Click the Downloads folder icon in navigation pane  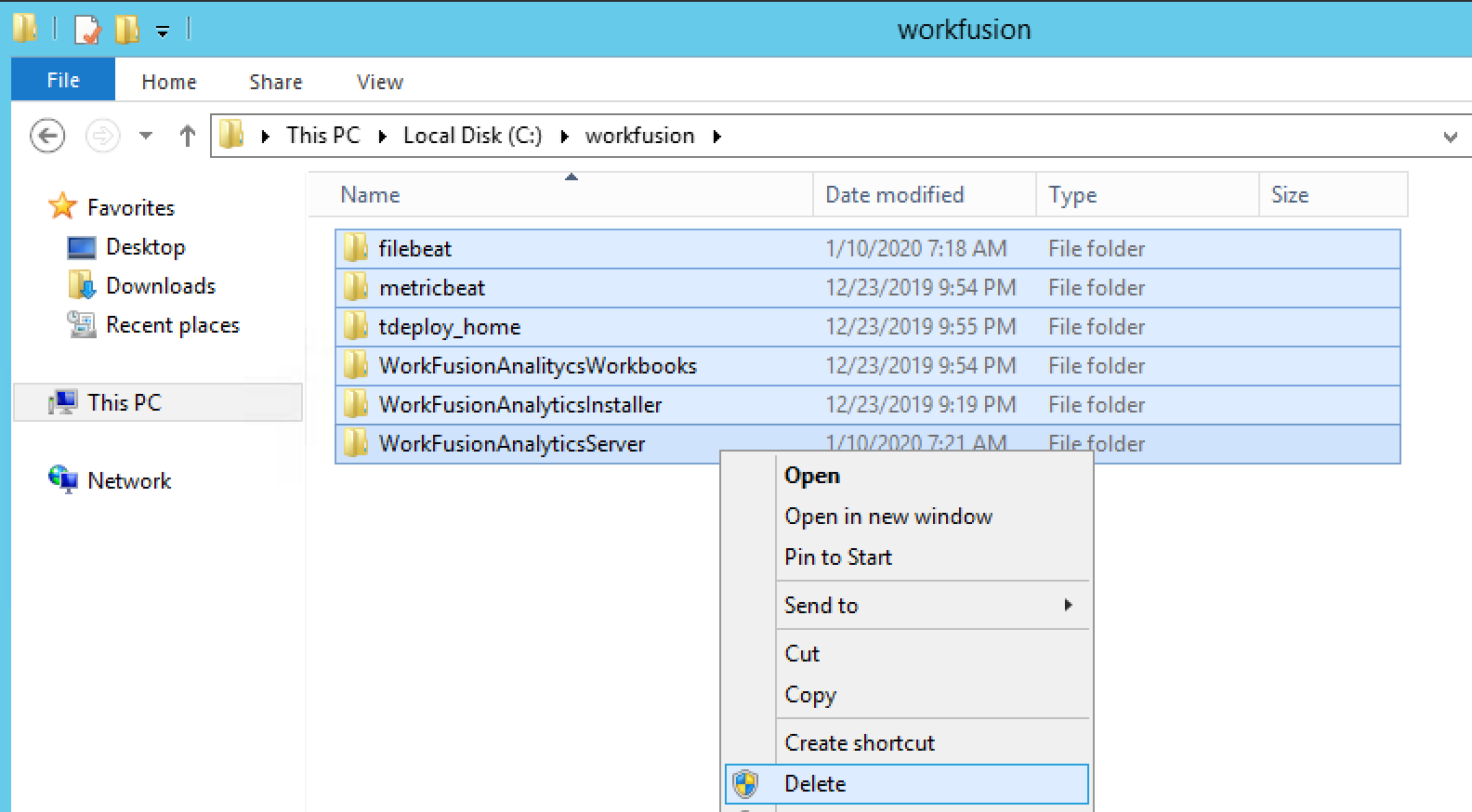[x=82, y=285]
